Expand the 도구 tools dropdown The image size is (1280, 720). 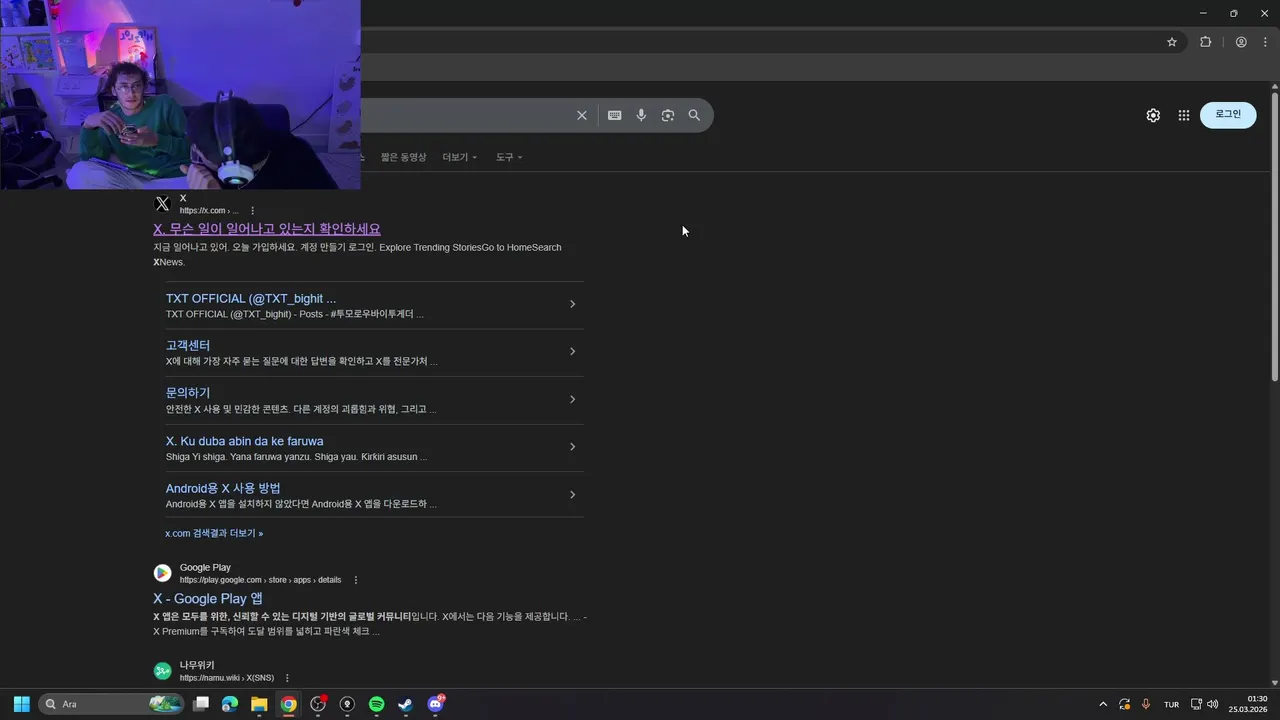(x=509, y=157)
